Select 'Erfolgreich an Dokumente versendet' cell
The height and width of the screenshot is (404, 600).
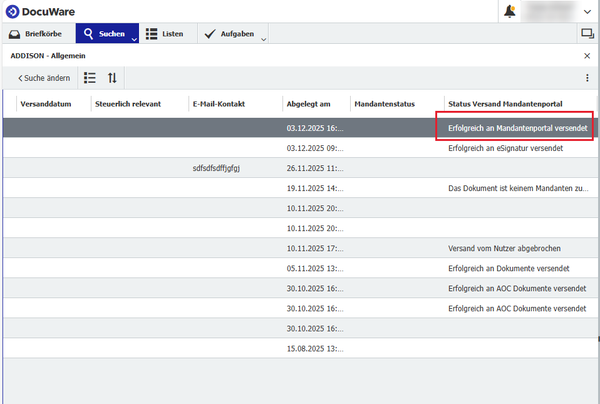click(509, 269)
